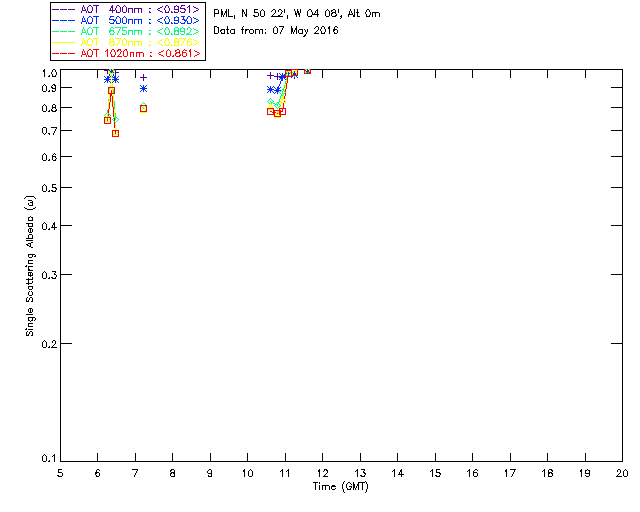Image resolution: width=640 pixels, height=512 pixels.
Task: Click the isolated purple plus marker after 7 GMT
Action: (x=143, y=78)
